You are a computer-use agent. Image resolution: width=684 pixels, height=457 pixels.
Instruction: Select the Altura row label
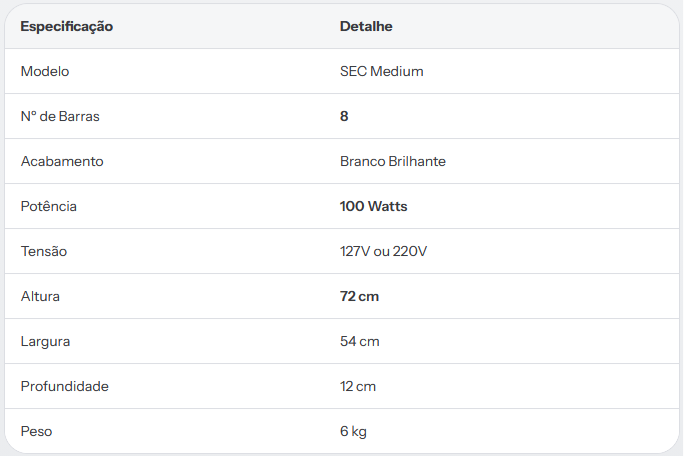tap(40, 297)
